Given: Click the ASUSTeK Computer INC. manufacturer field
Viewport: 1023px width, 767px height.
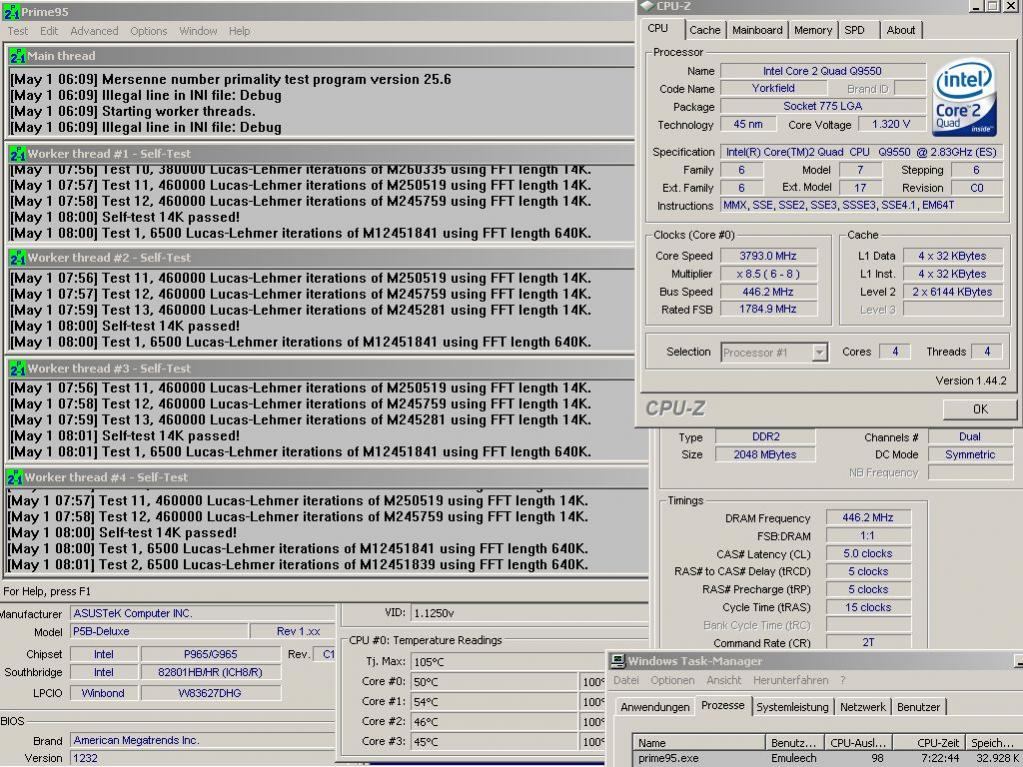Looking at the screenshot, I should pos(202,613).
